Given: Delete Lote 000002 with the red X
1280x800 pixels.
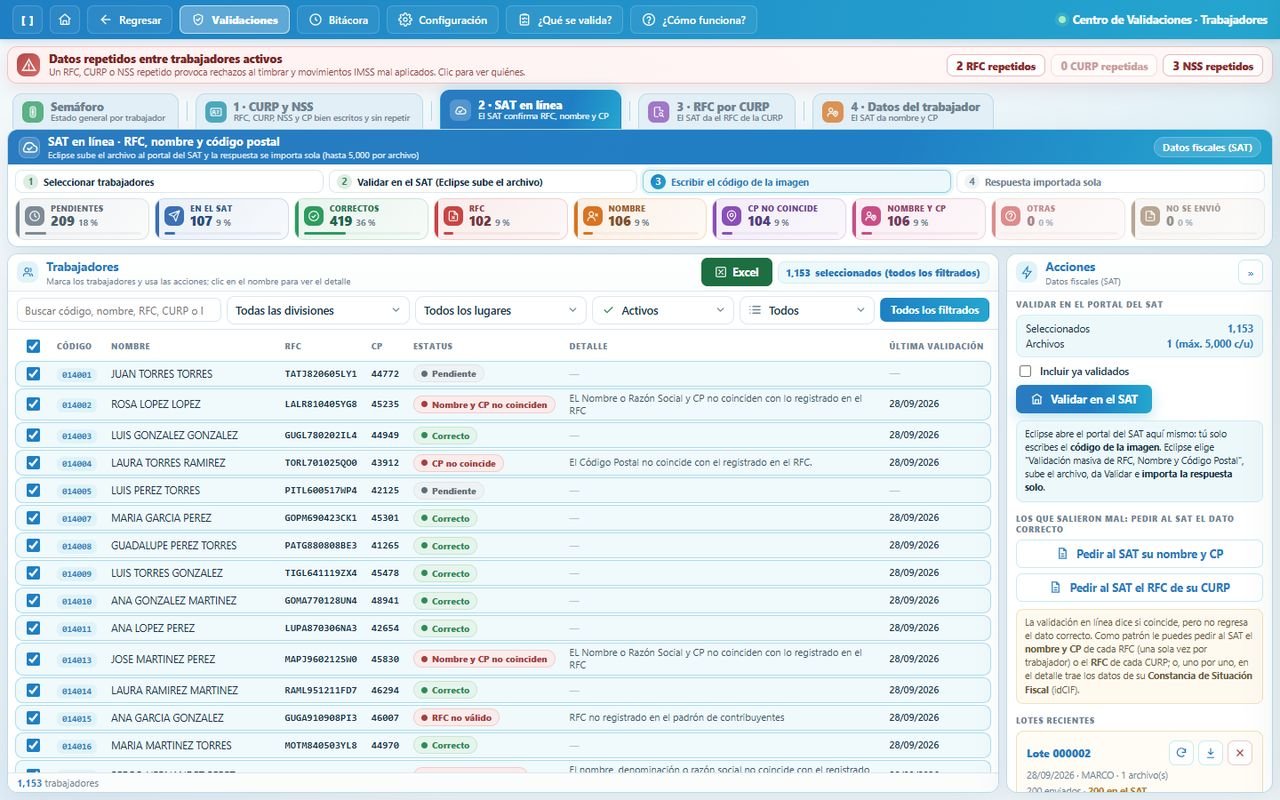Looking at the screenshot, I should (1239, 753).
